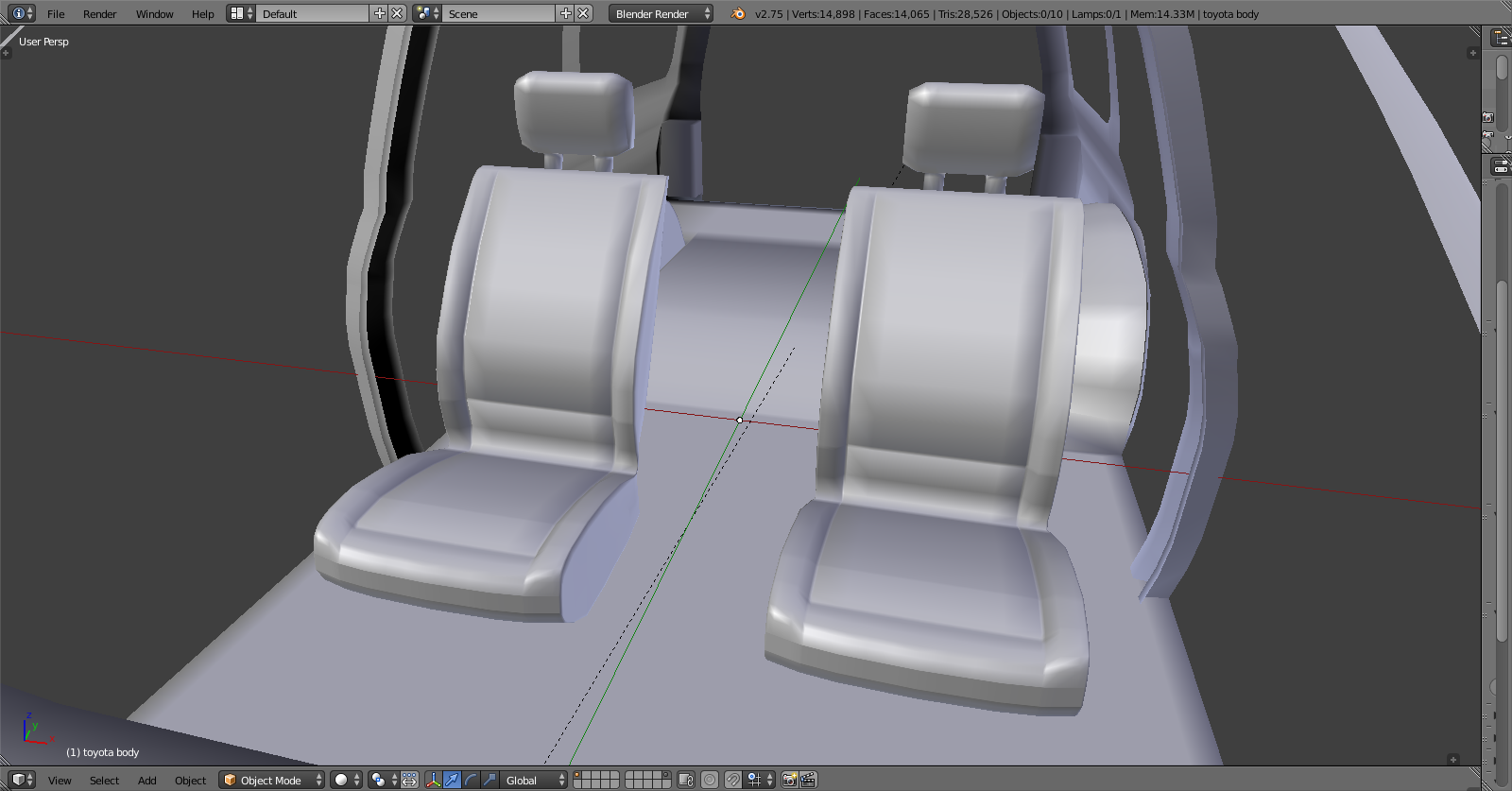Viewport: 1512px width, 791px height.
Task: Open the Add menu in 3D viewport
Action: click(x=146, y=781)
